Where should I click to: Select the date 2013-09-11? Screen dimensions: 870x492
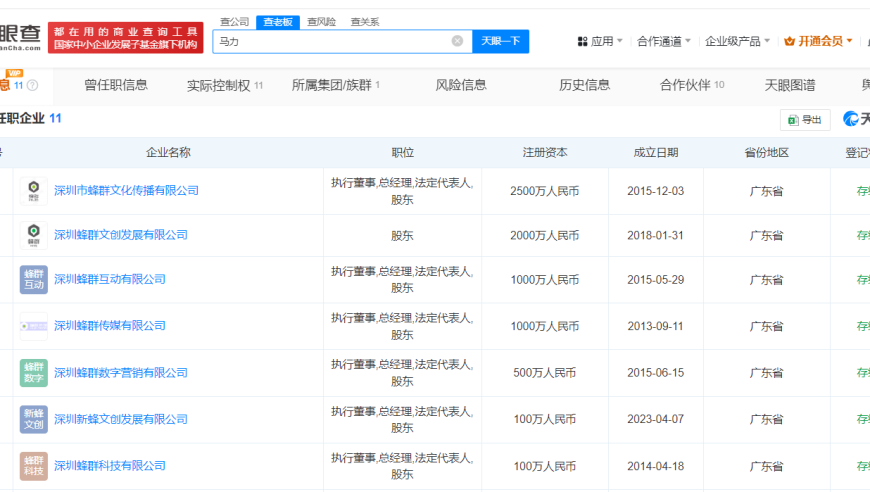pos(655,326)
